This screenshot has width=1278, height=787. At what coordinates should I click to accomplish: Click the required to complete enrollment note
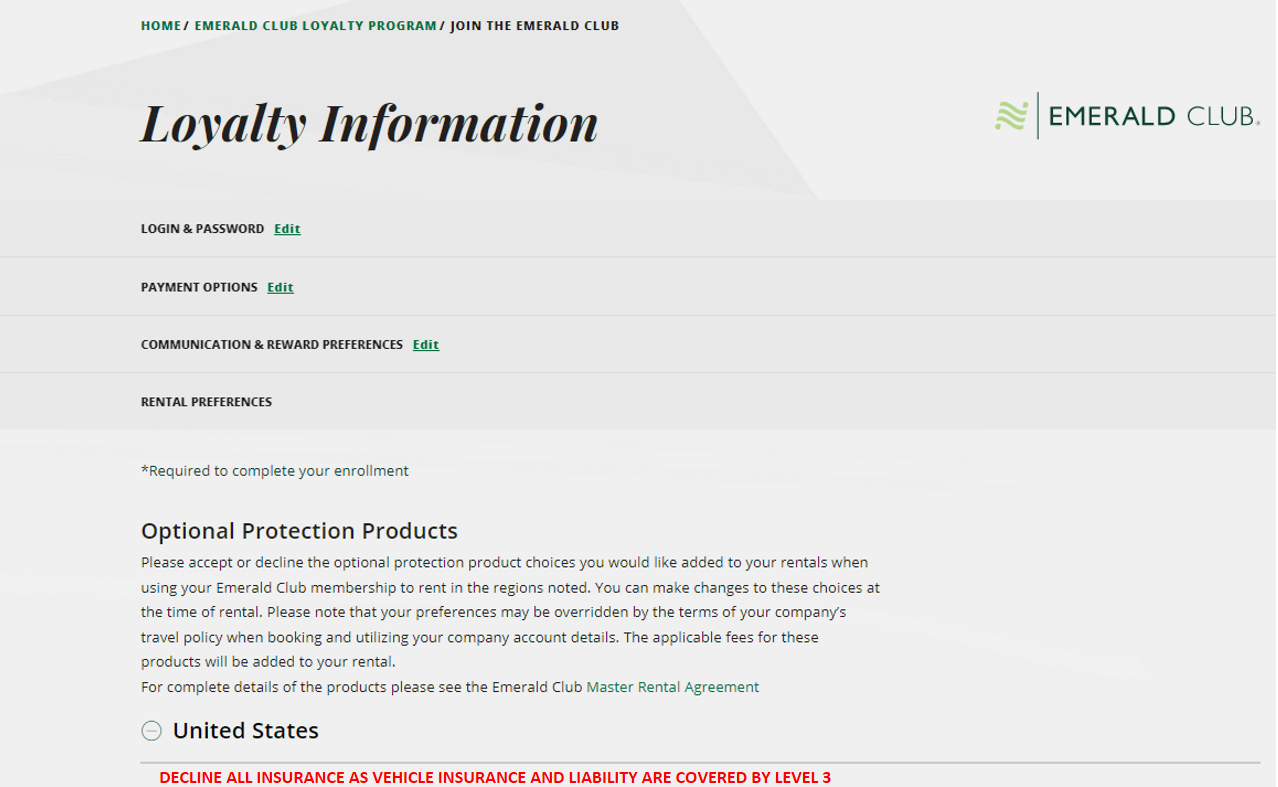pos(275,471)
